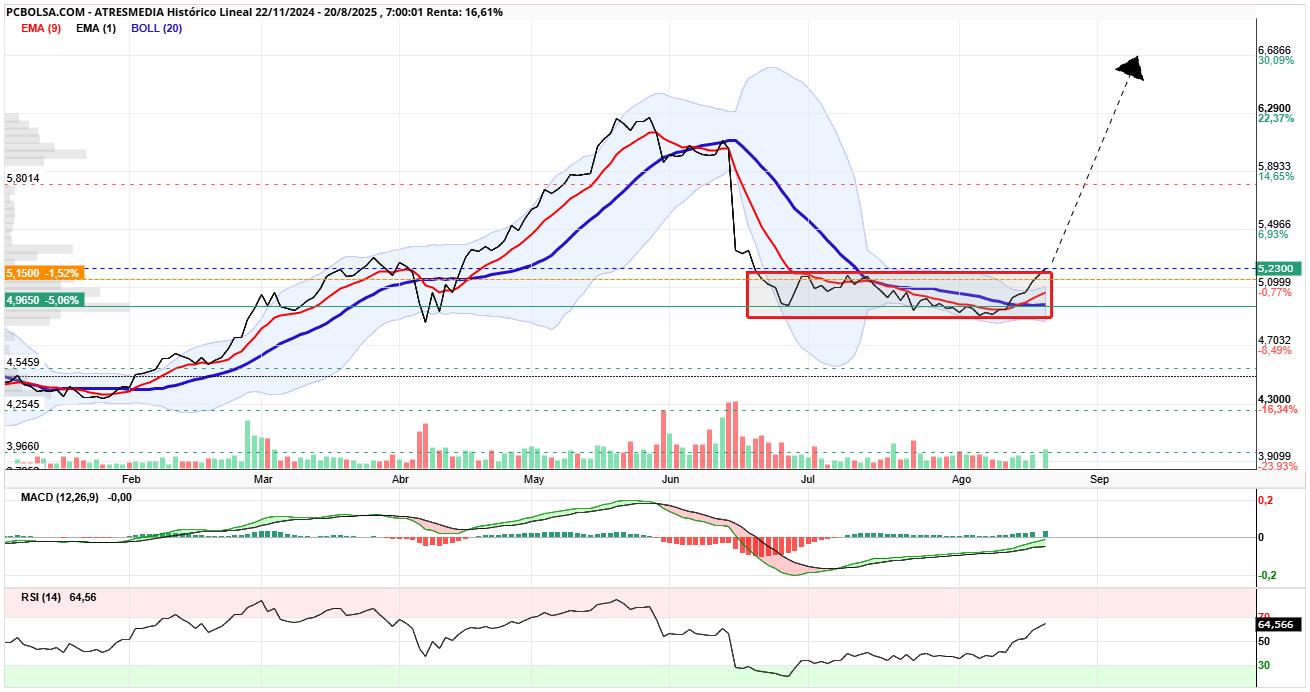Click the Mar month label on time axis

[x=264, y=480]
